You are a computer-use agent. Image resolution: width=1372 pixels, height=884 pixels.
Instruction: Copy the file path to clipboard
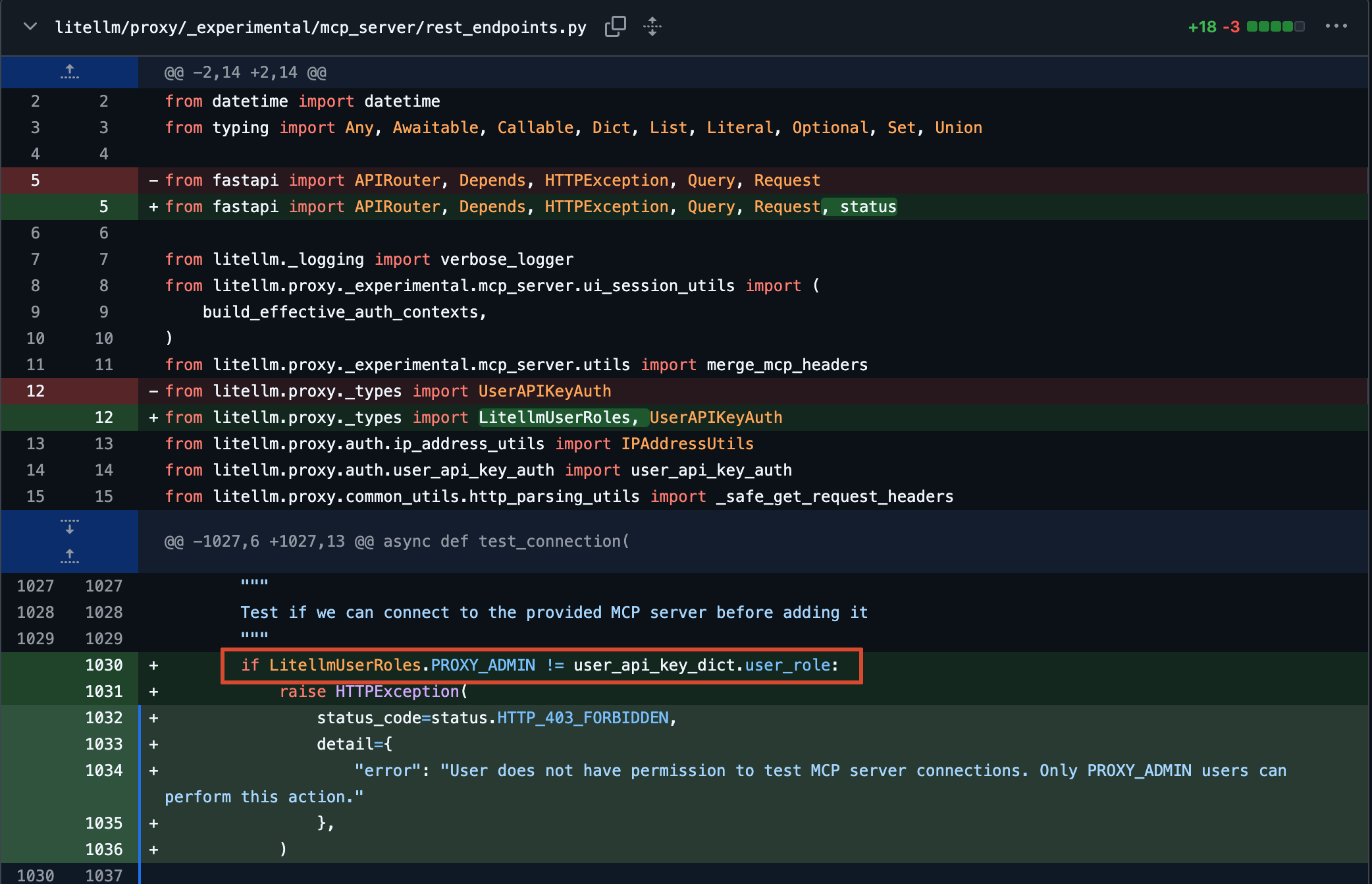[x=615, y=27]
